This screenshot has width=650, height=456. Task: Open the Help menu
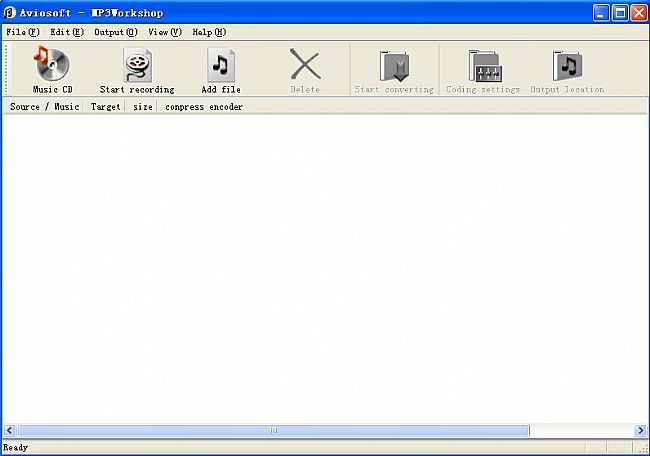(209, 32)
